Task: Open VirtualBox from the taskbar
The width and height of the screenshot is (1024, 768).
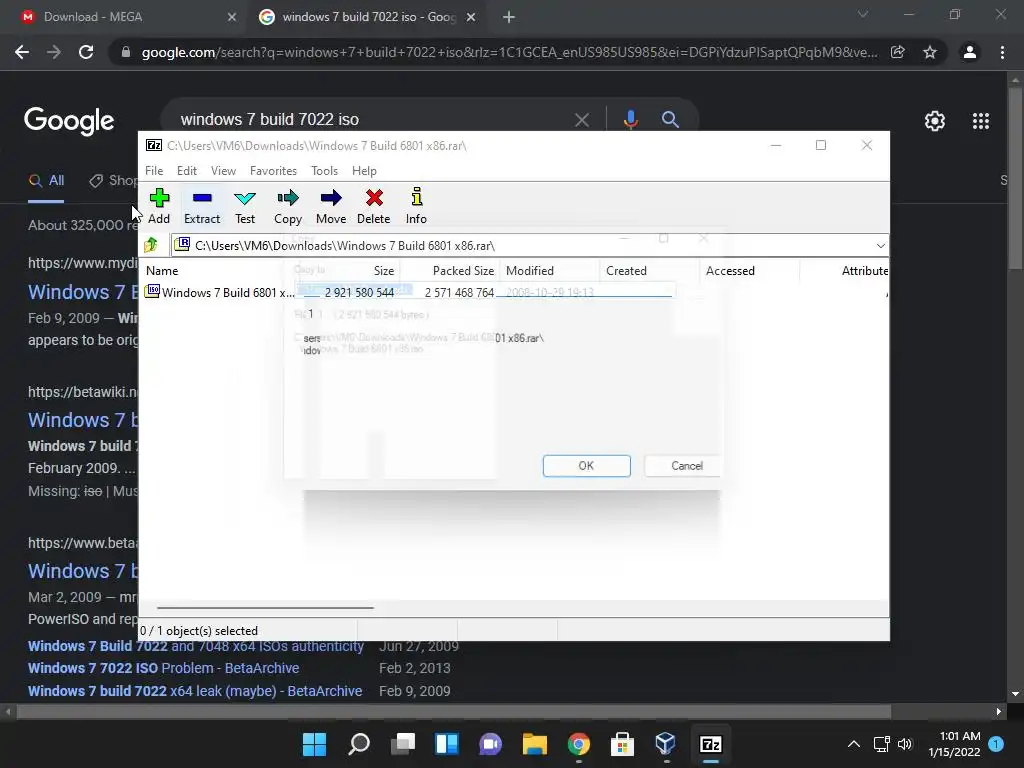Action: pos(665,744)
